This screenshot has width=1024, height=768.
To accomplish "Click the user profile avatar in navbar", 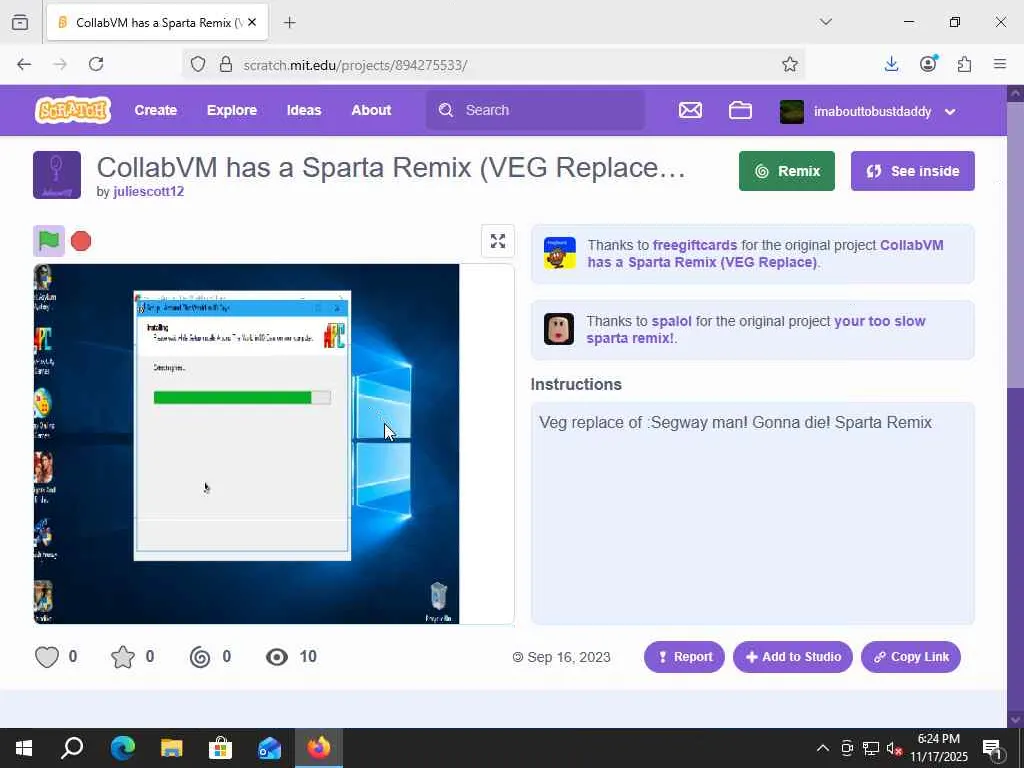I will pos(792,112).
